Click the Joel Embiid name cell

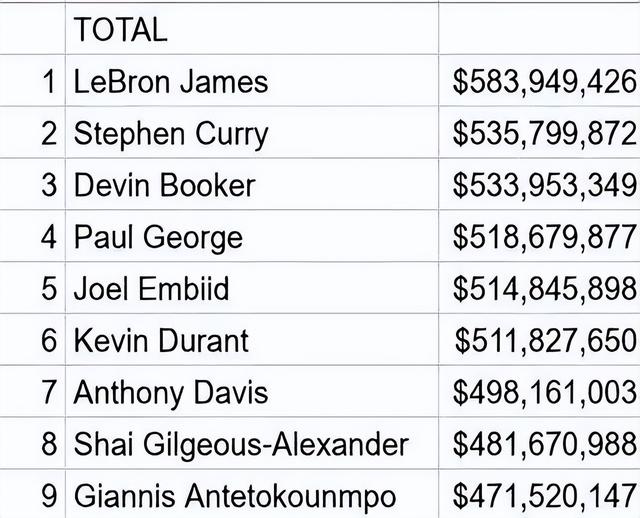(x=252, y=288)
